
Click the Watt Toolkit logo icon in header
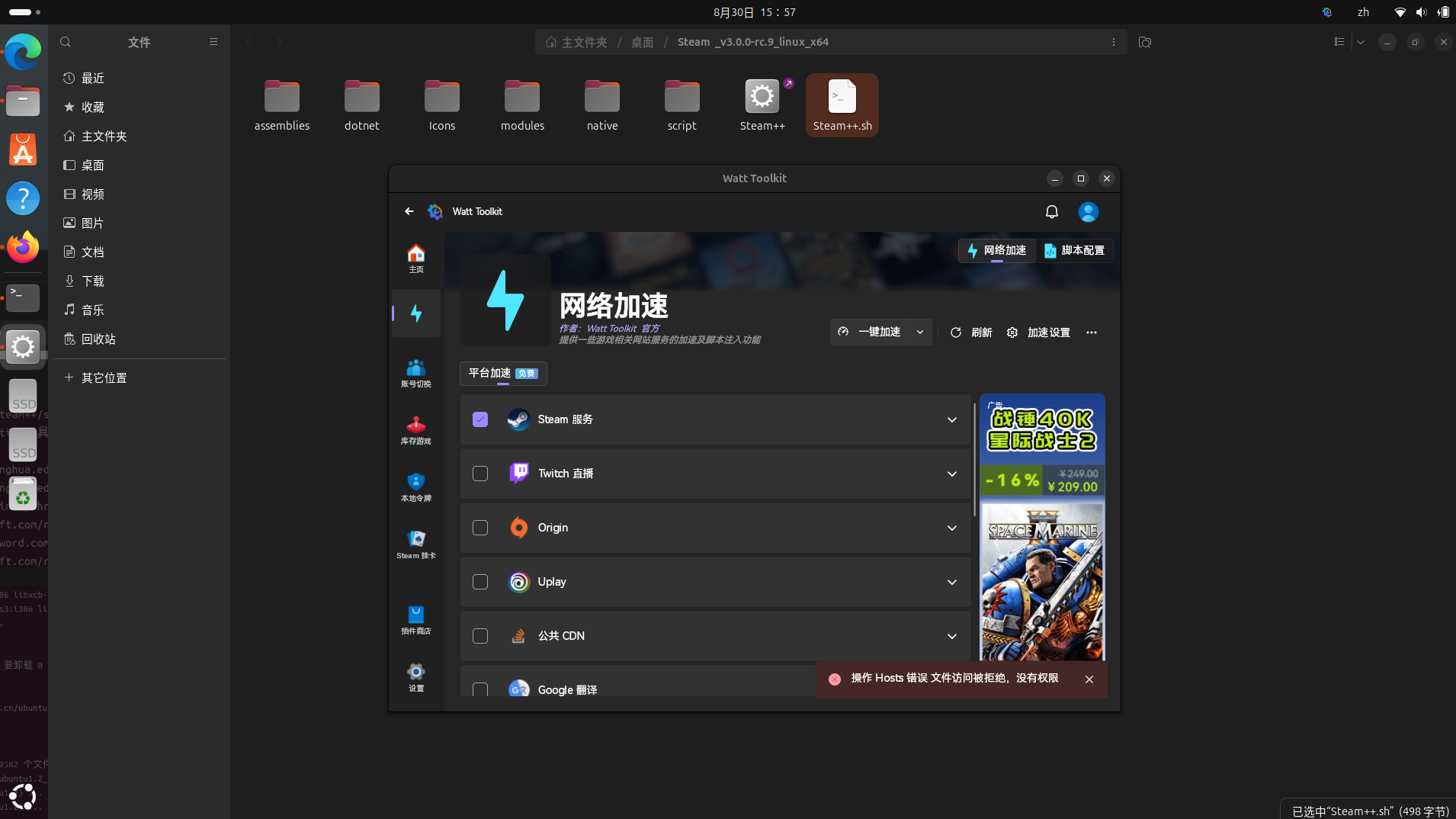(435, 211)
